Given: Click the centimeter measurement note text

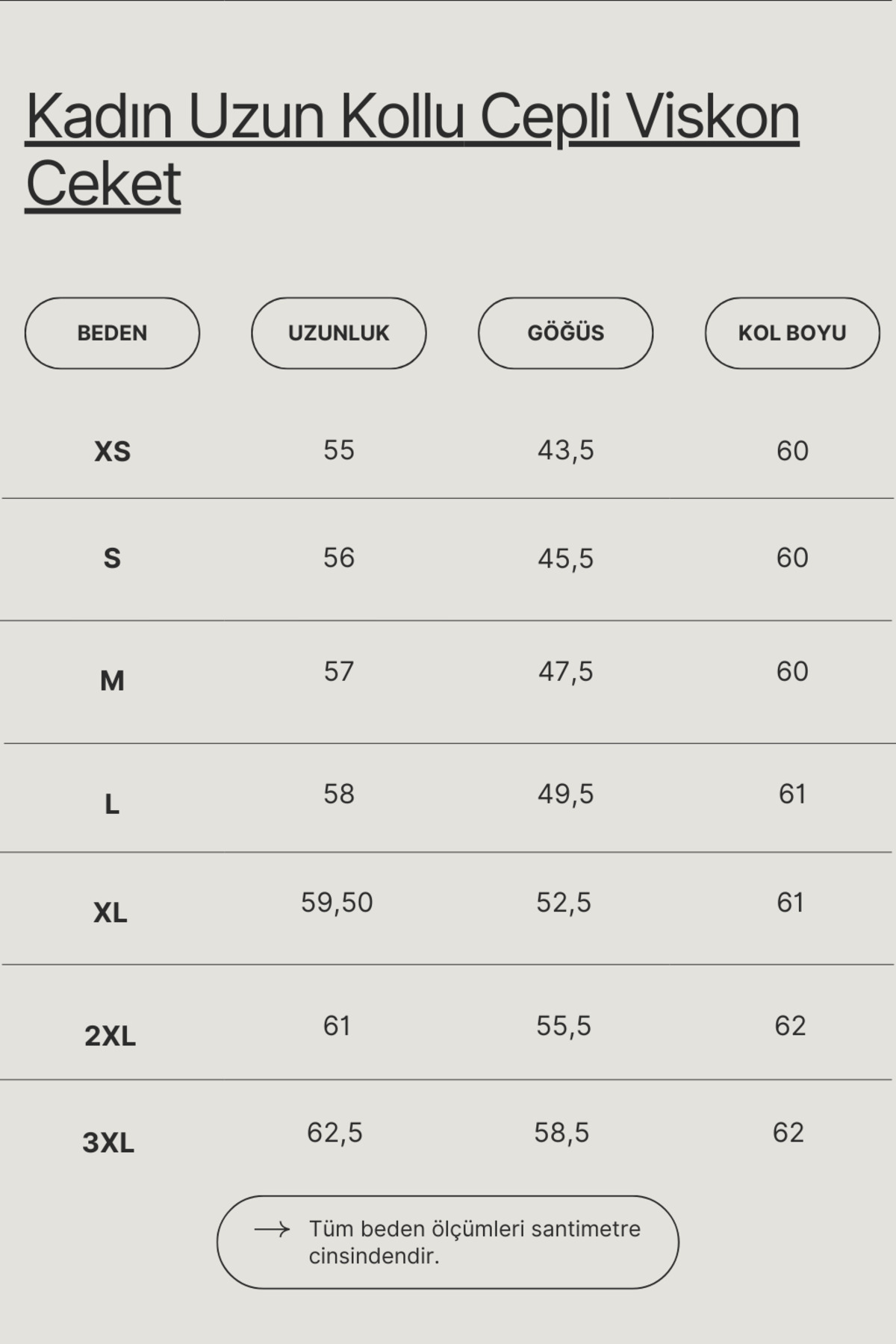Looking at the screenshot, I should (x=474, y=1242).
